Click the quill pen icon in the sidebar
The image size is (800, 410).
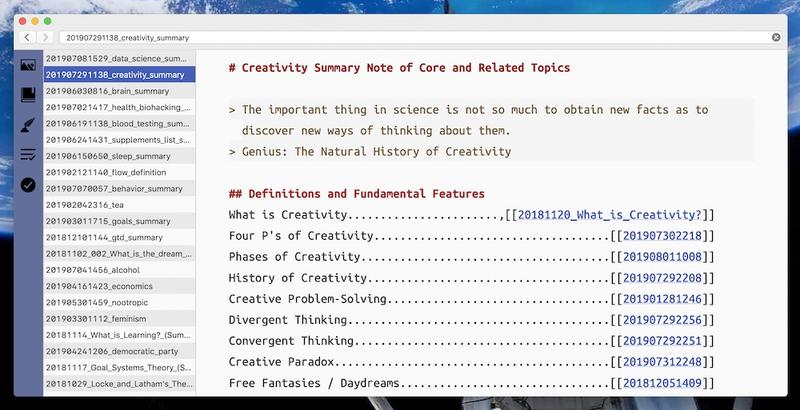click(x=28, y=125)
